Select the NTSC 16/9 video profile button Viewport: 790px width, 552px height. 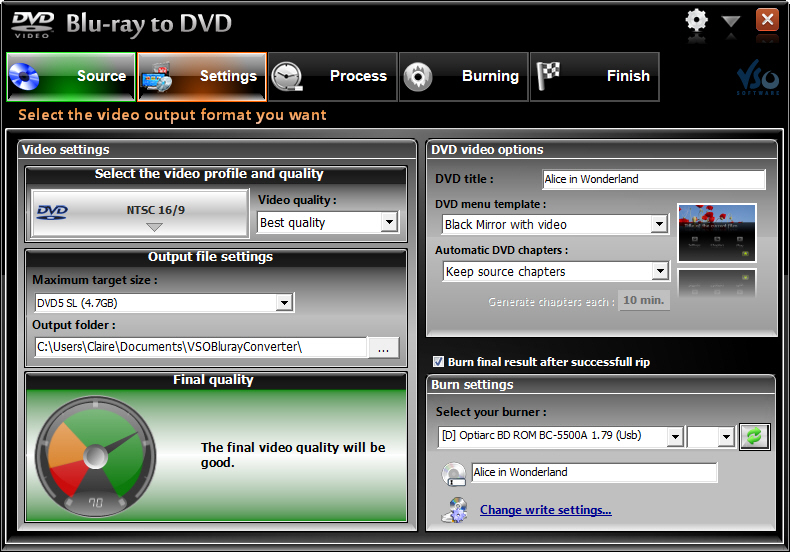pyautogui.click(x=140, y=213)
